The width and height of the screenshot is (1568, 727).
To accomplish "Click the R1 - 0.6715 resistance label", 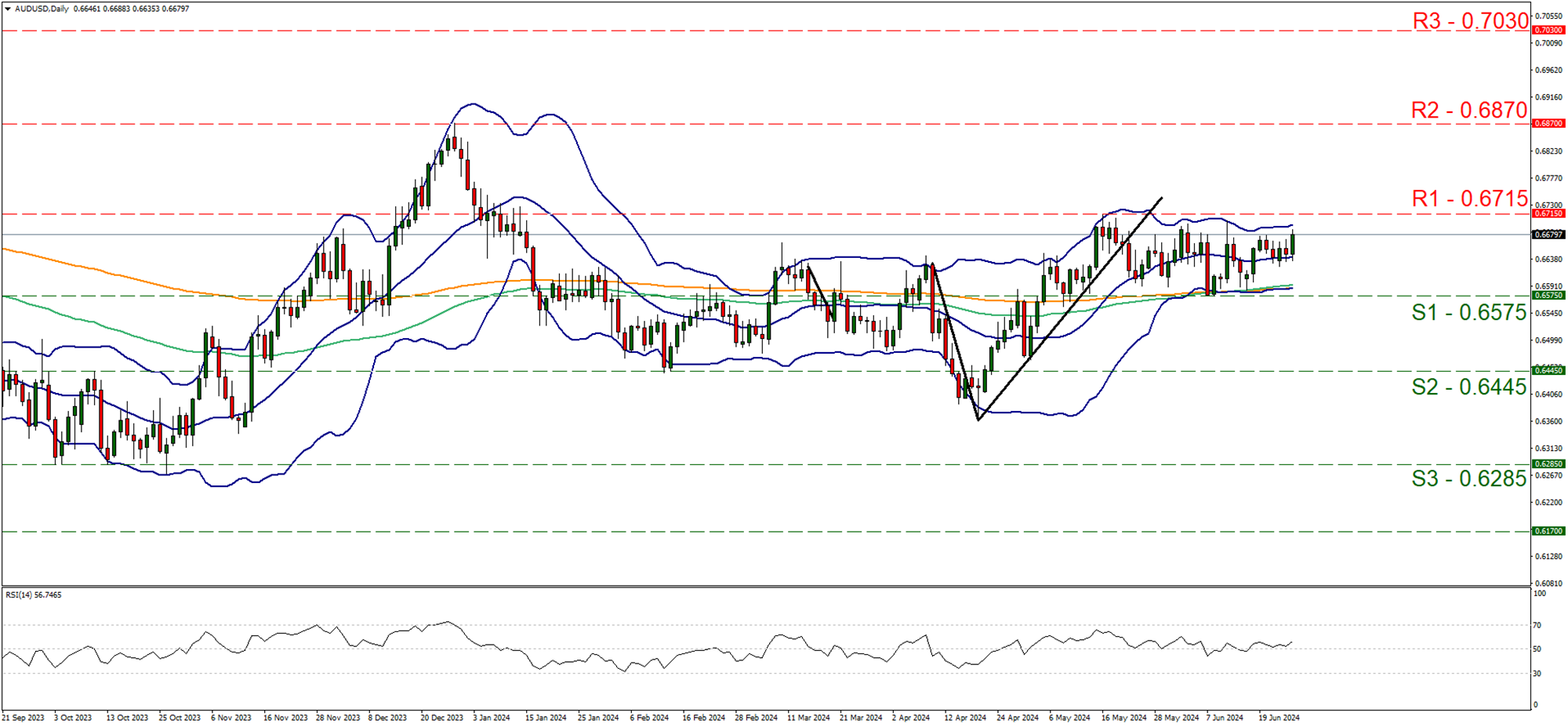I will 1469,199.
